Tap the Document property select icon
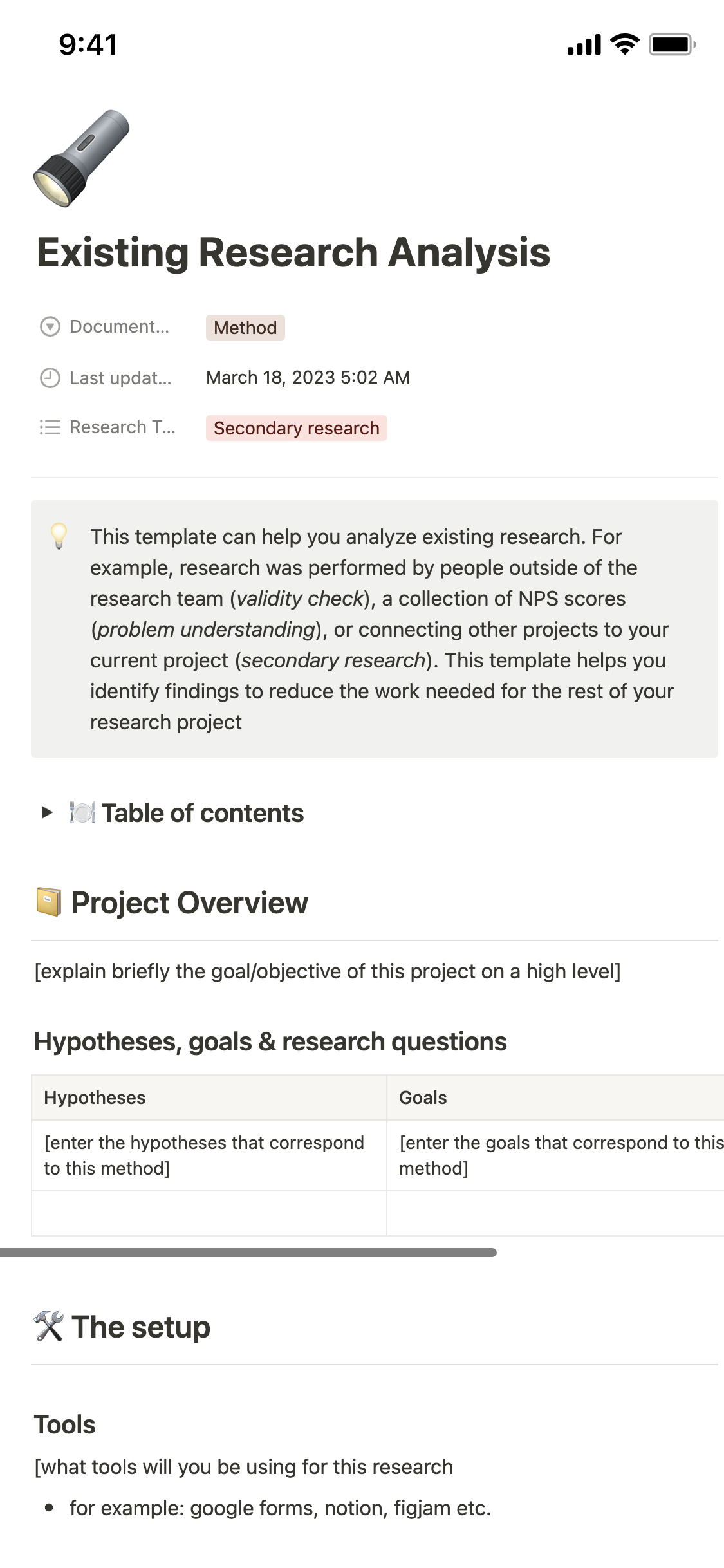The height and width of the screenshot is (1568, 724). 50,327
